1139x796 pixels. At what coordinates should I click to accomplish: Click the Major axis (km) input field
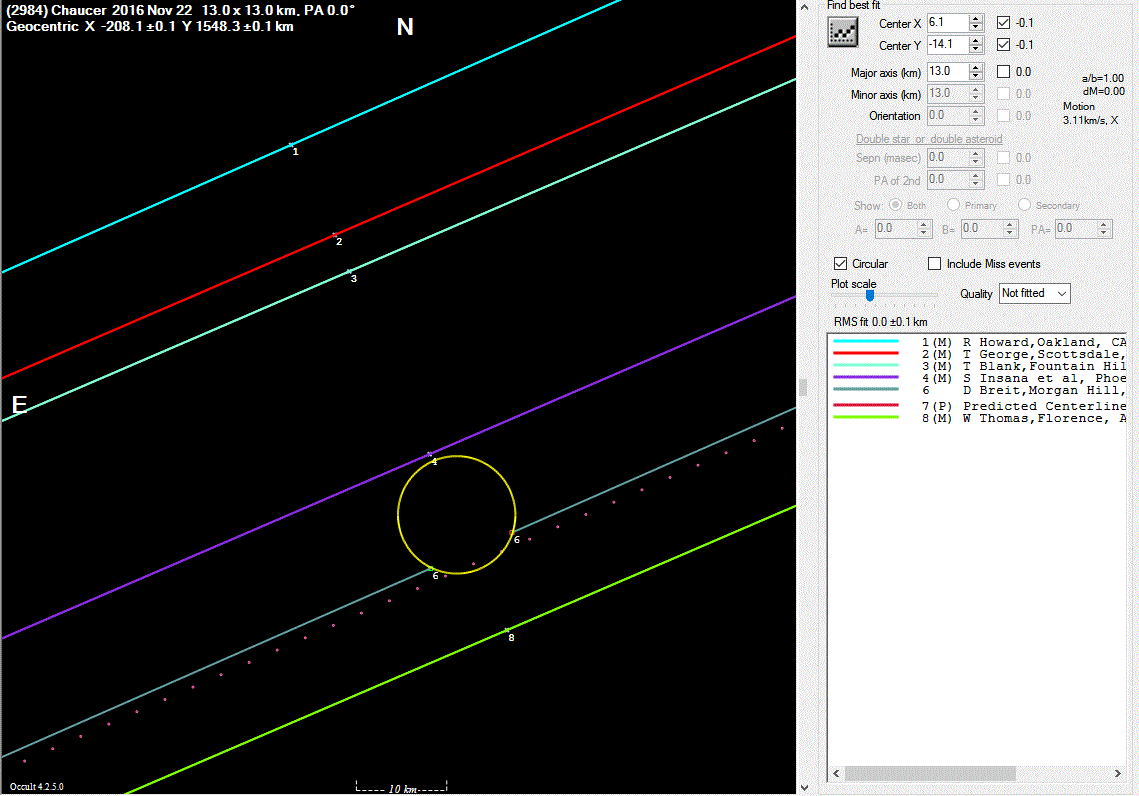pos(948,71)
